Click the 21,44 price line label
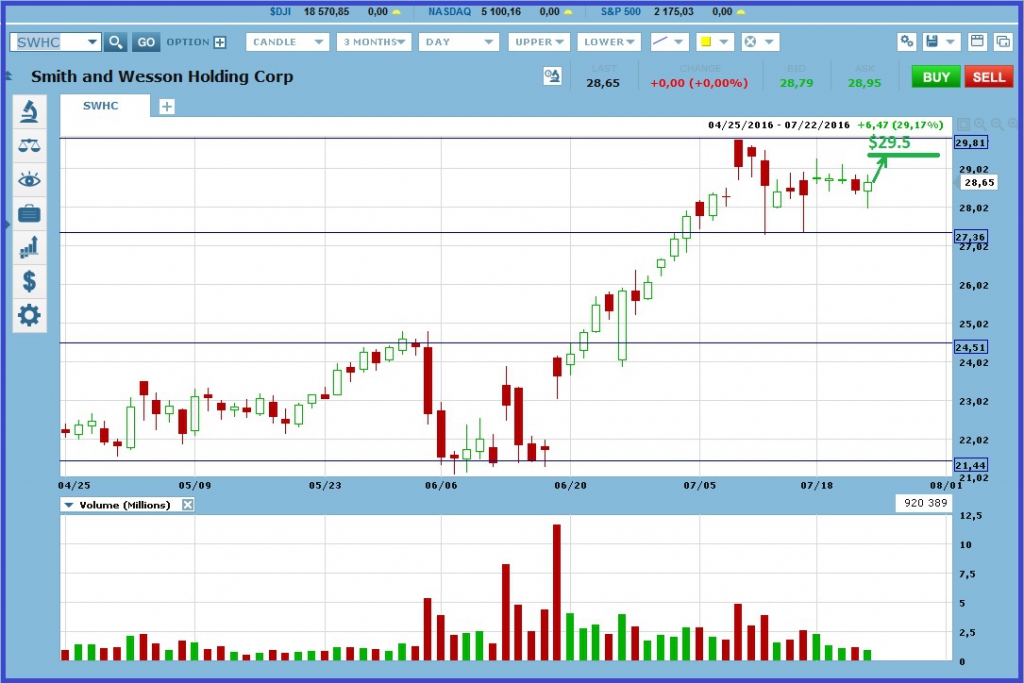The image size is (1024, 683). click(970, 466)
